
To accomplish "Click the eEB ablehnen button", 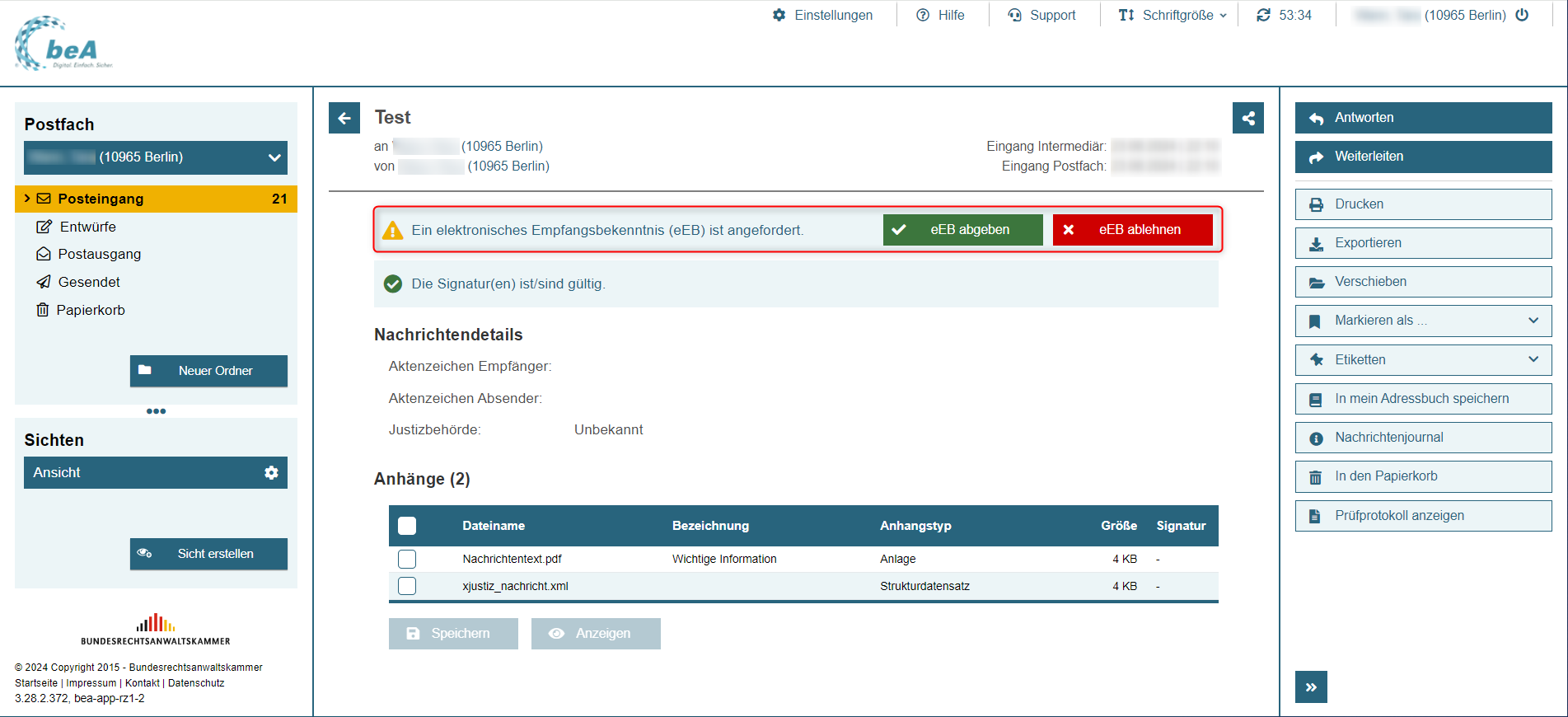I will [1132, 230].
